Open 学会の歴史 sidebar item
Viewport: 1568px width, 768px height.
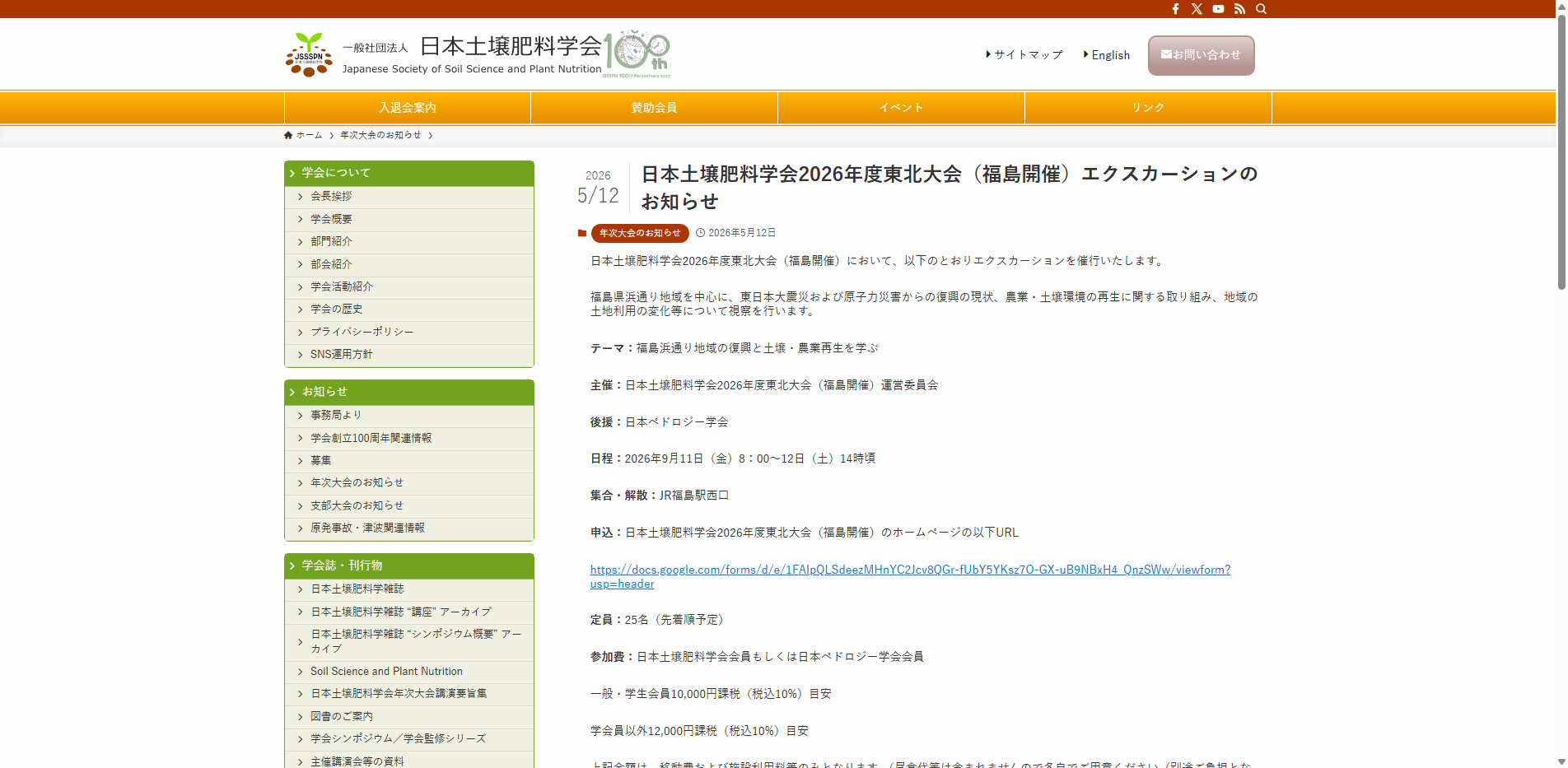(409, 310)
